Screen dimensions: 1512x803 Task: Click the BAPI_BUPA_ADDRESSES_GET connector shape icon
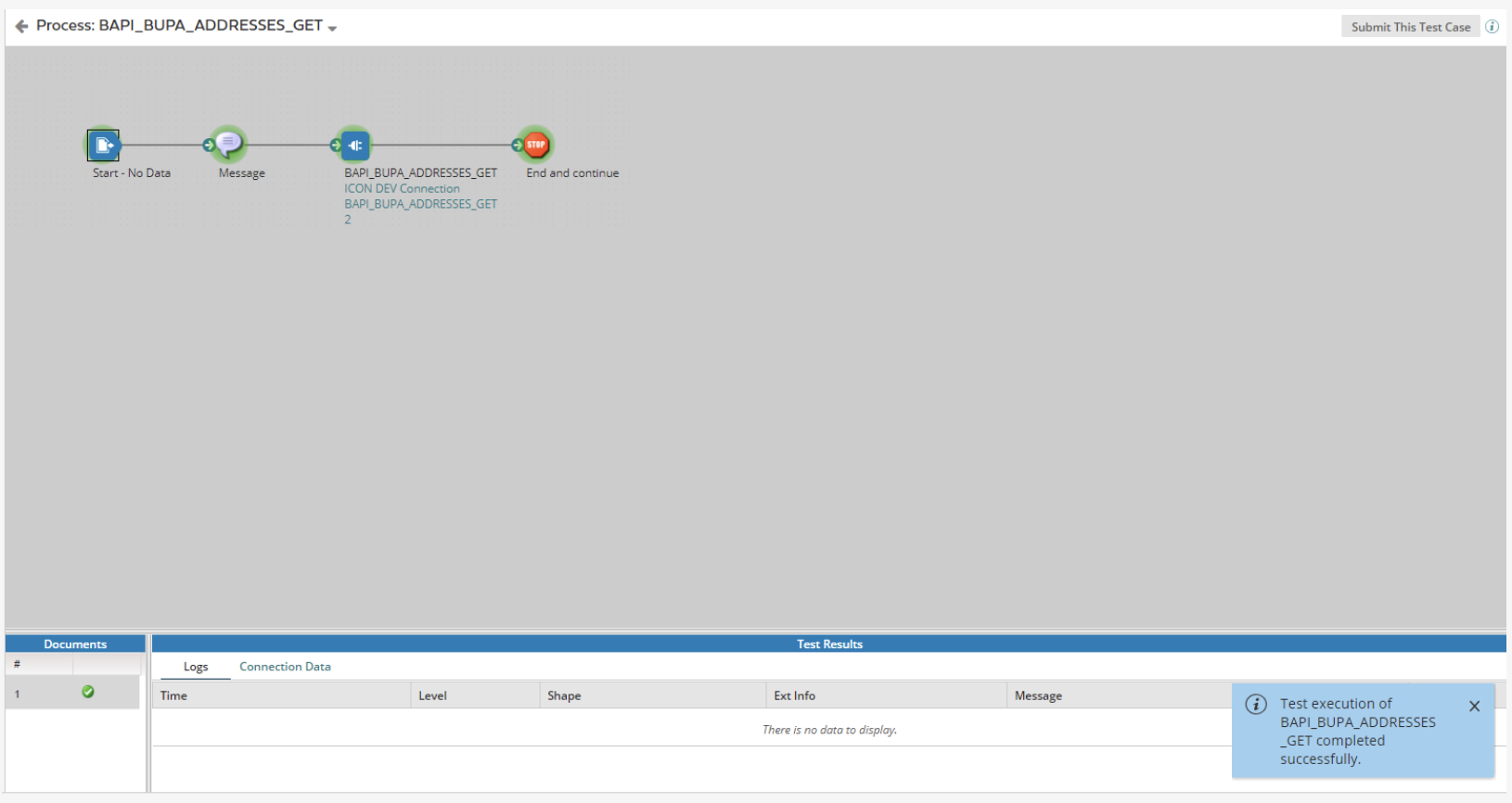click(x=355, y=145)
